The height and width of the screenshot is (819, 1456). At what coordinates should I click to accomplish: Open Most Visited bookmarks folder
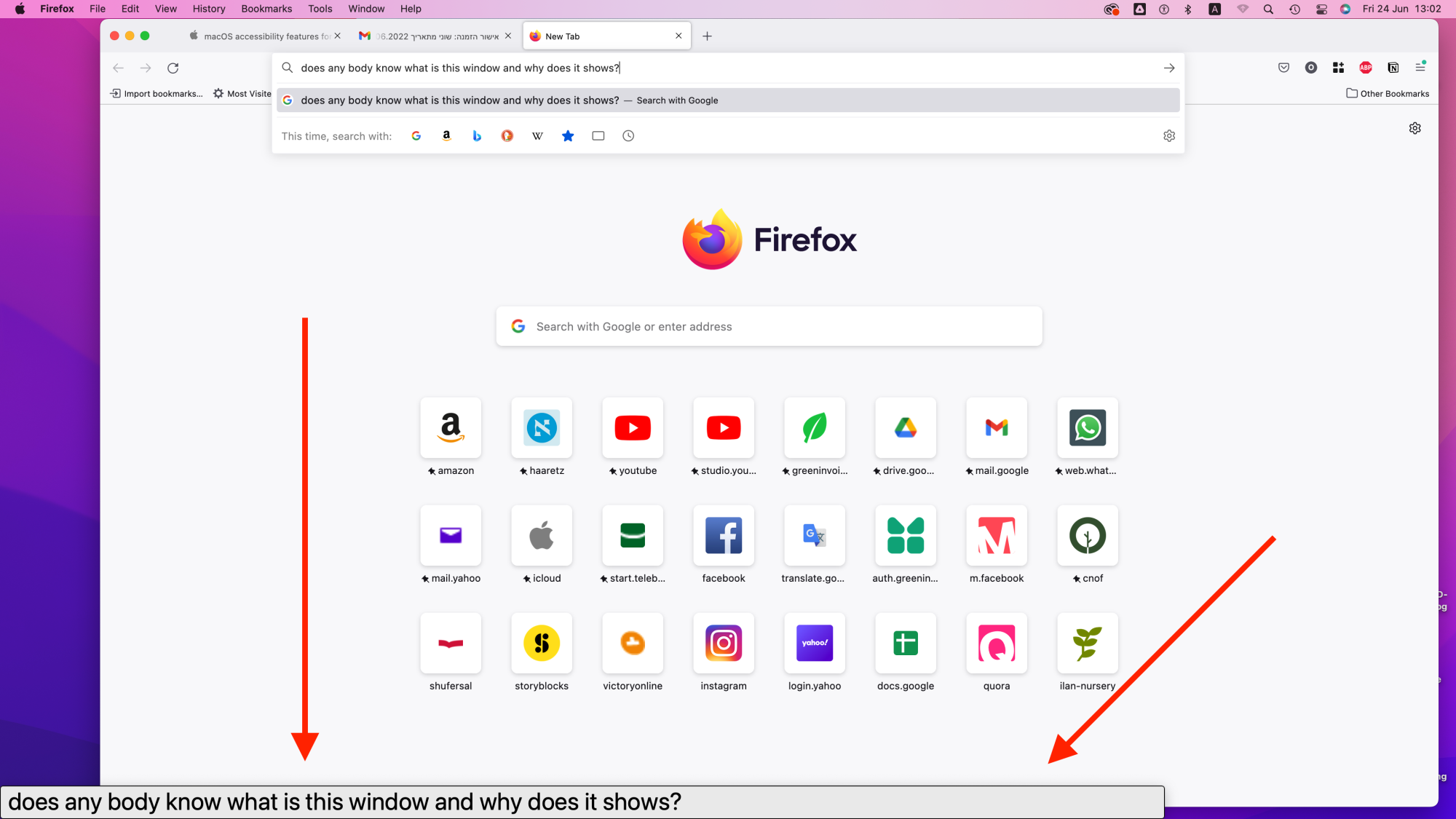point(242,93)
